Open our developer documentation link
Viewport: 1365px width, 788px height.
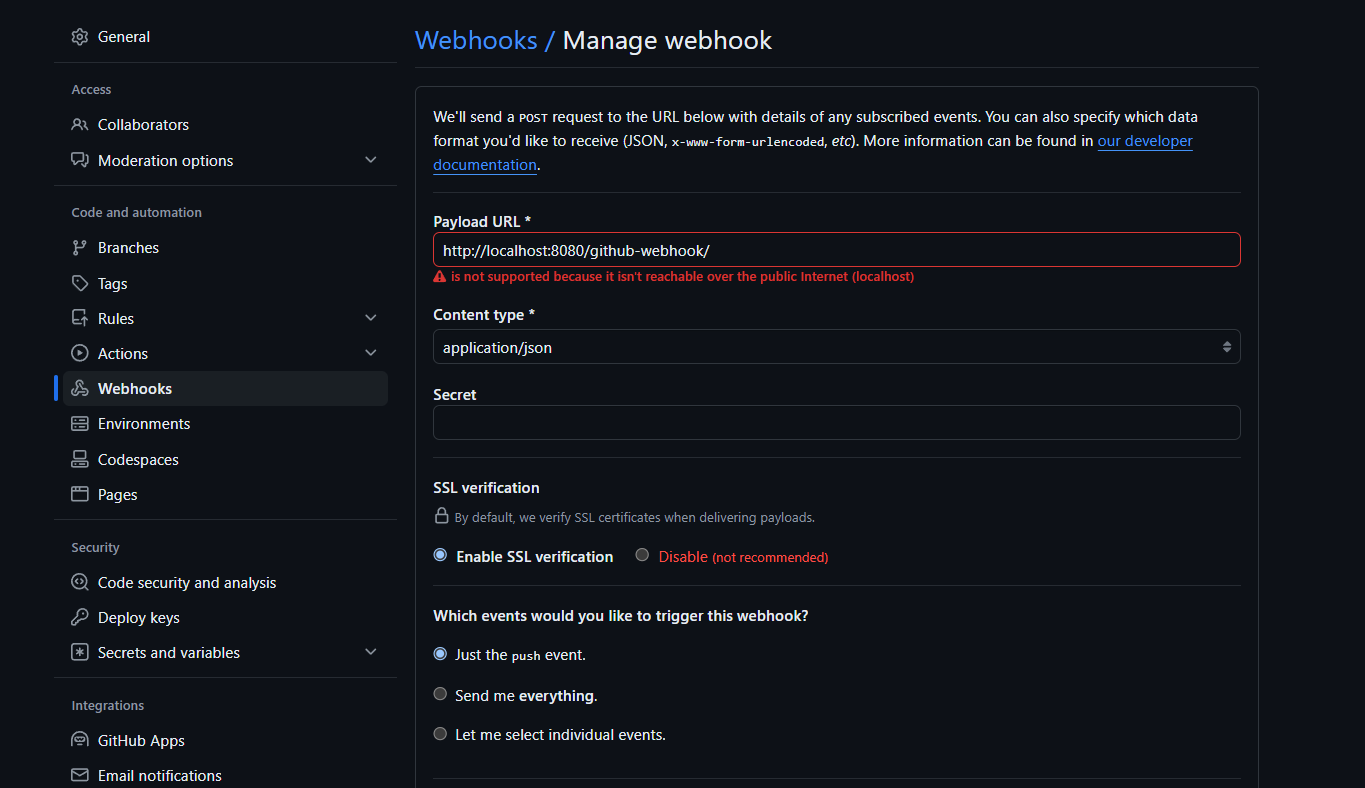tap(1144, 141)
